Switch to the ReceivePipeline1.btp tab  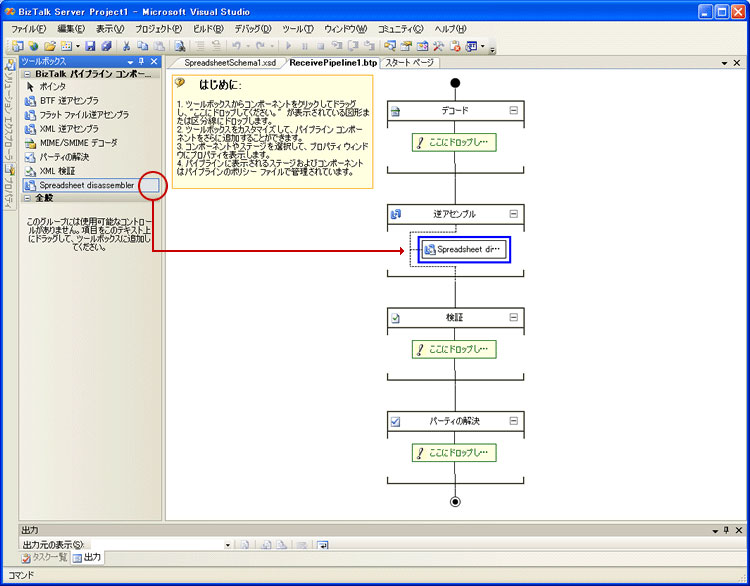click(x=333, y=63)
